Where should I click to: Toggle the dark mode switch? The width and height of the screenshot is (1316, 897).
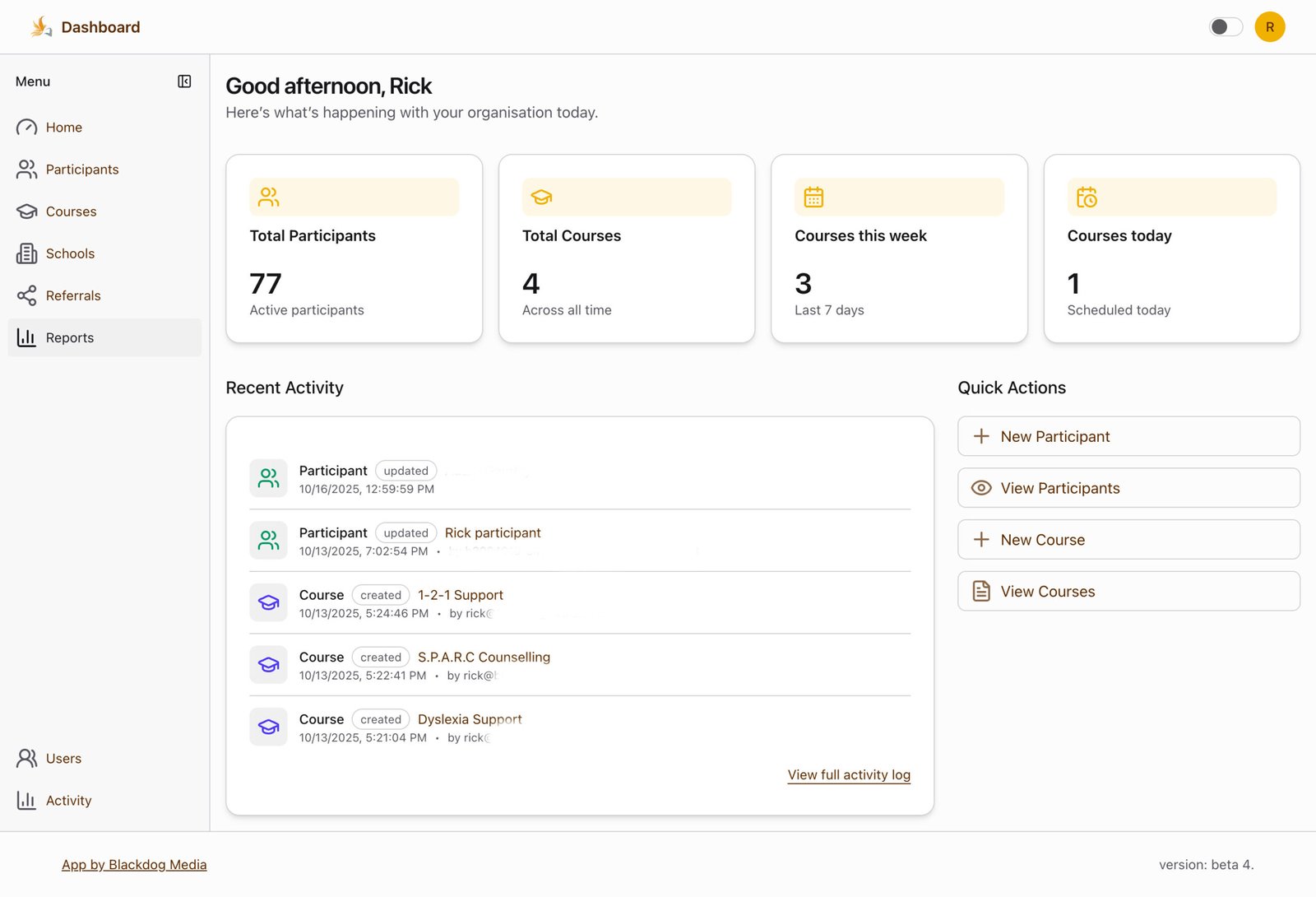1226,27
